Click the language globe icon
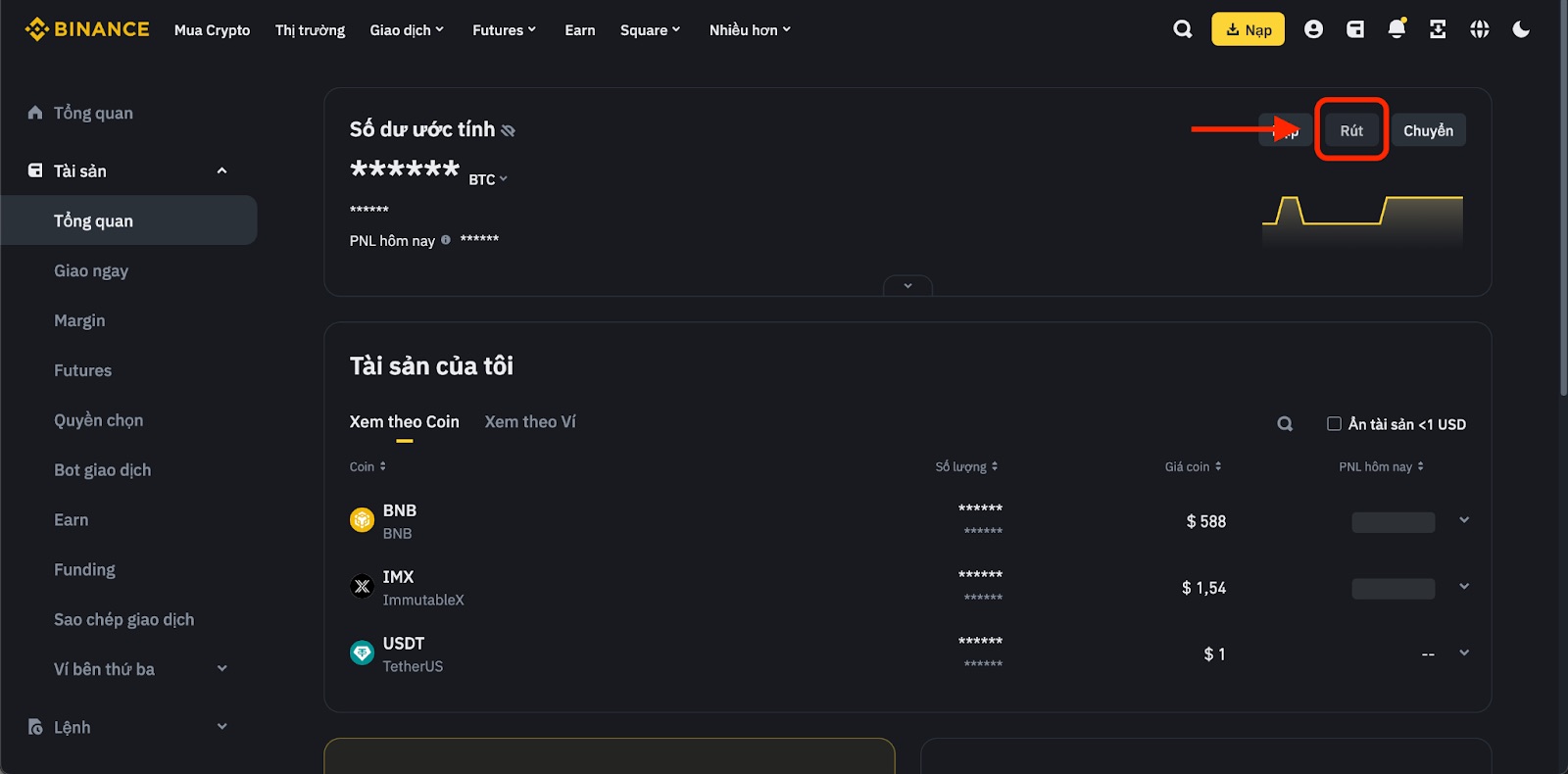The image size is (1568, 774). tap(1480, 29)
